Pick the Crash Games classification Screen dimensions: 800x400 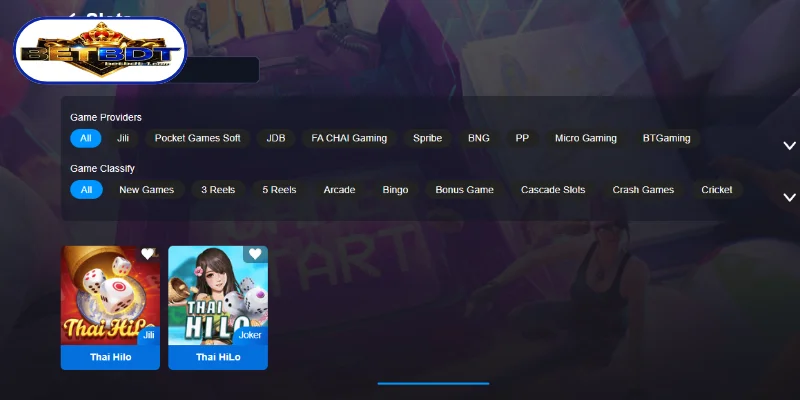pos(643,190)
